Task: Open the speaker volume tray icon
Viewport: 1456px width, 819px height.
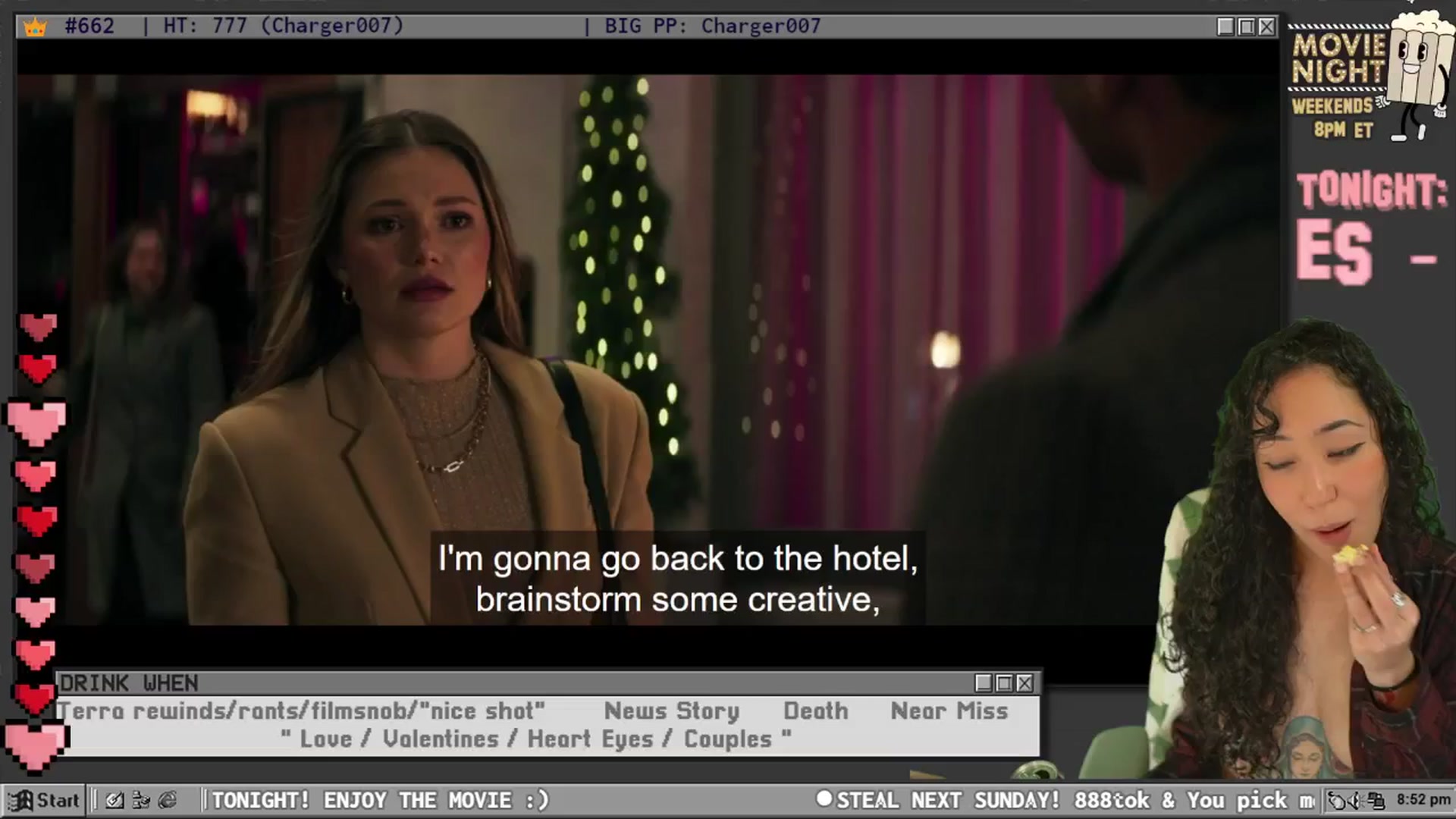Action: 1356,800
